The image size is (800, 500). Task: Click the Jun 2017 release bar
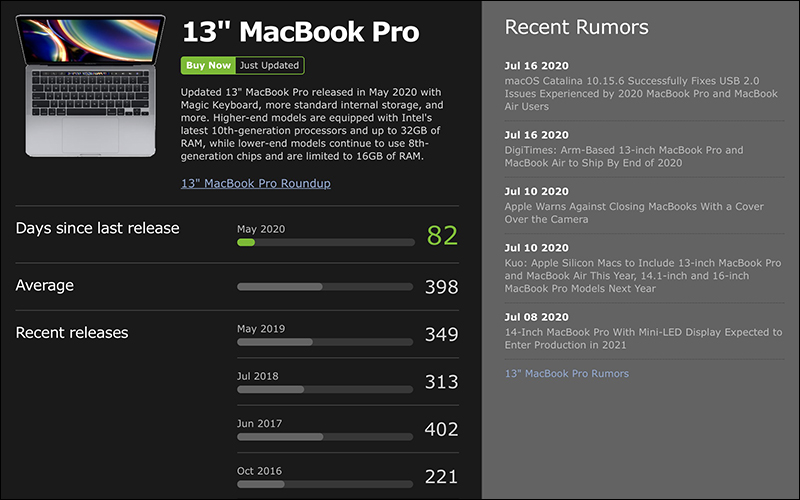click(325, 436)
